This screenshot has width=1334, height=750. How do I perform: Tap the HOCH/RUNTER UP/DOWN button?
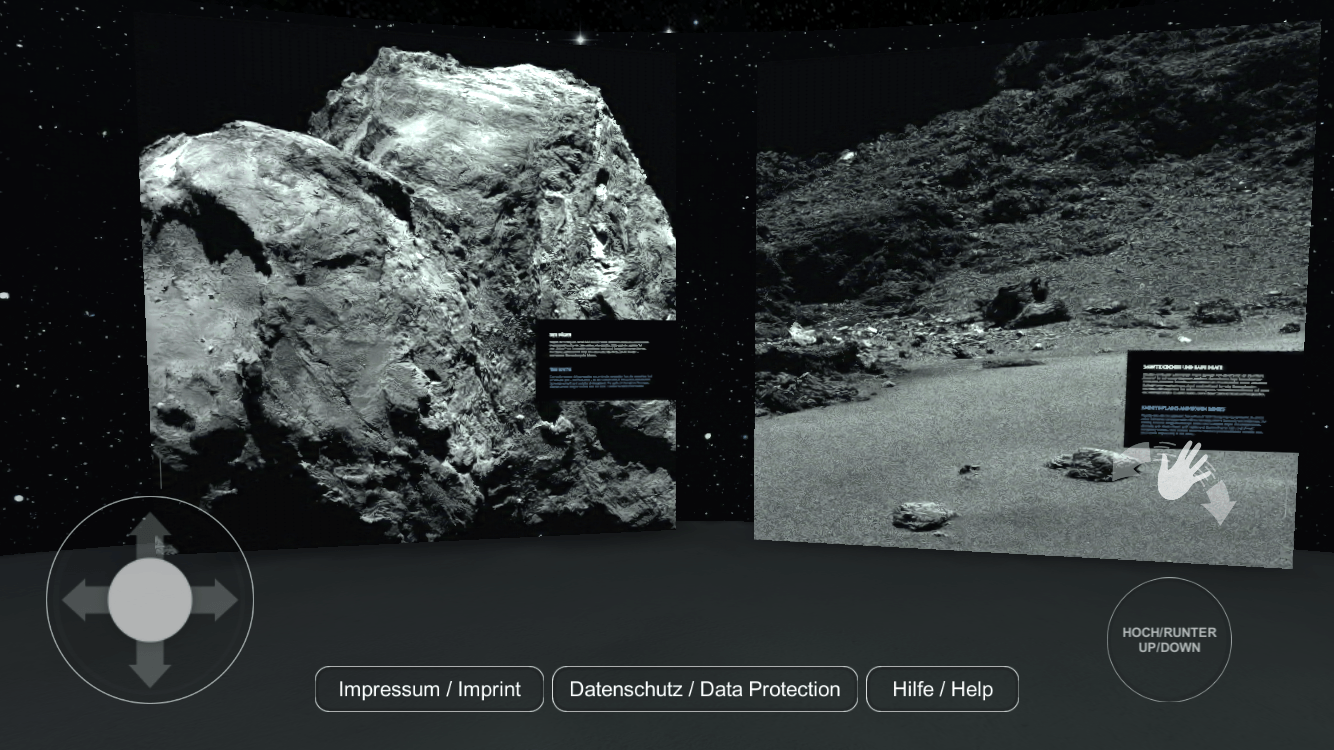(x=1169, y=640)
